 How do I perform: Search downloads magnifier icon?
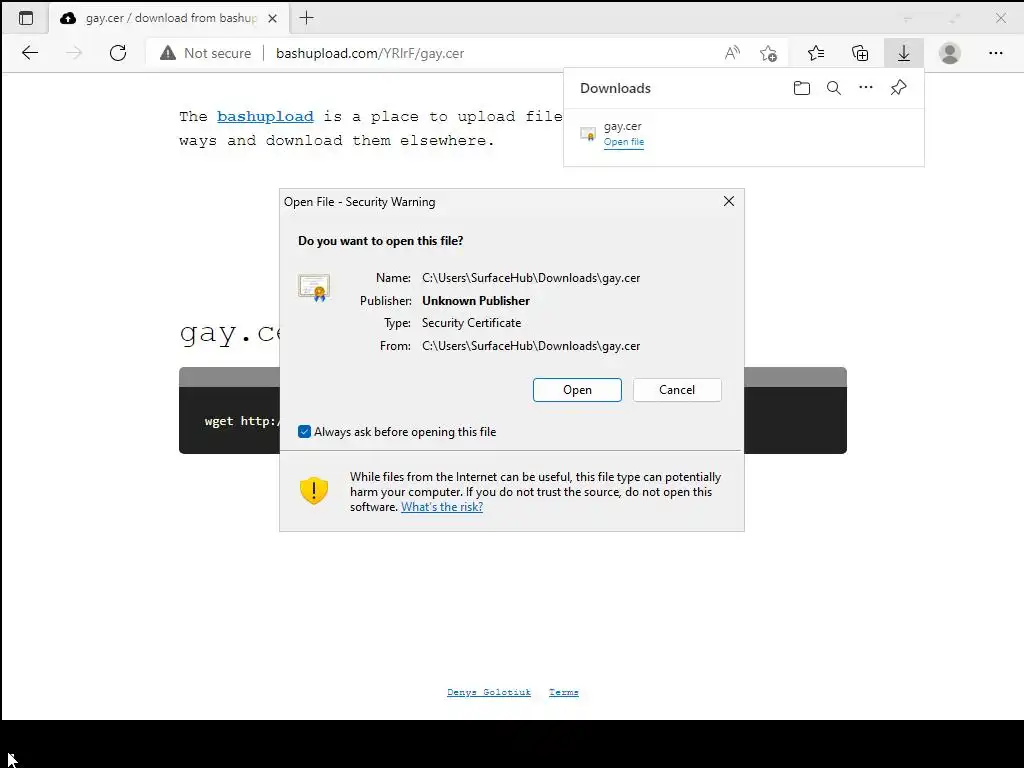coord(834,88)
